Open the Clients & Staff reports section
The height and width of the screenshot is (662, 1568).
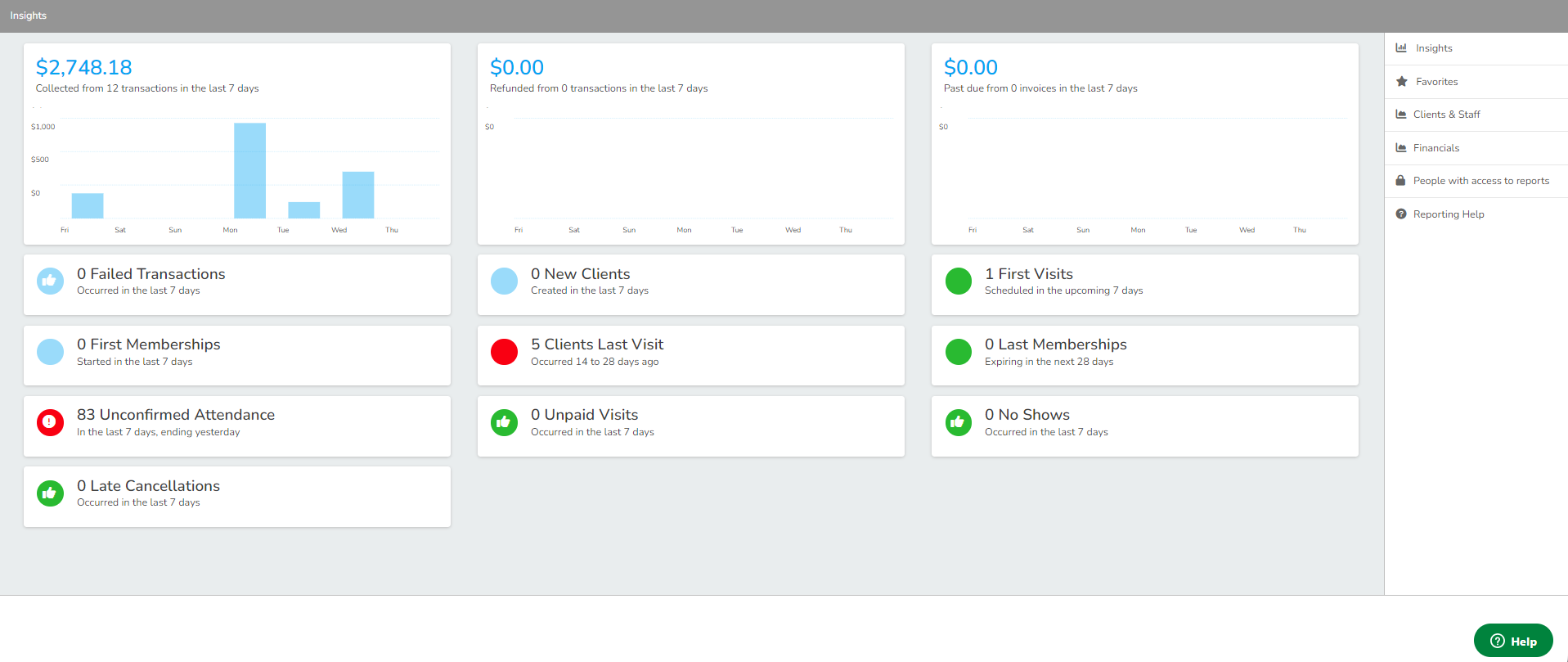[x=1446, y=115]
